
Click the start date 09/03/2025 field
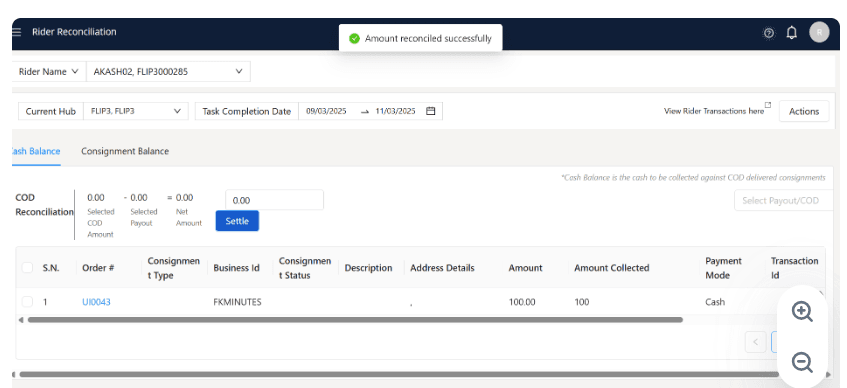point(326,111)
